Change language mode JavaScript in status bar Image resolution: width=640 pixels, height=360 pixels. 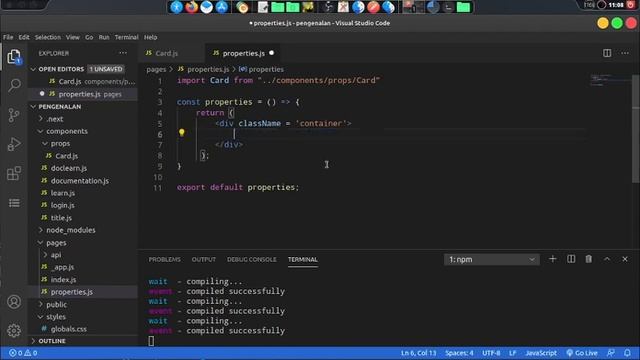coord(541,353)
